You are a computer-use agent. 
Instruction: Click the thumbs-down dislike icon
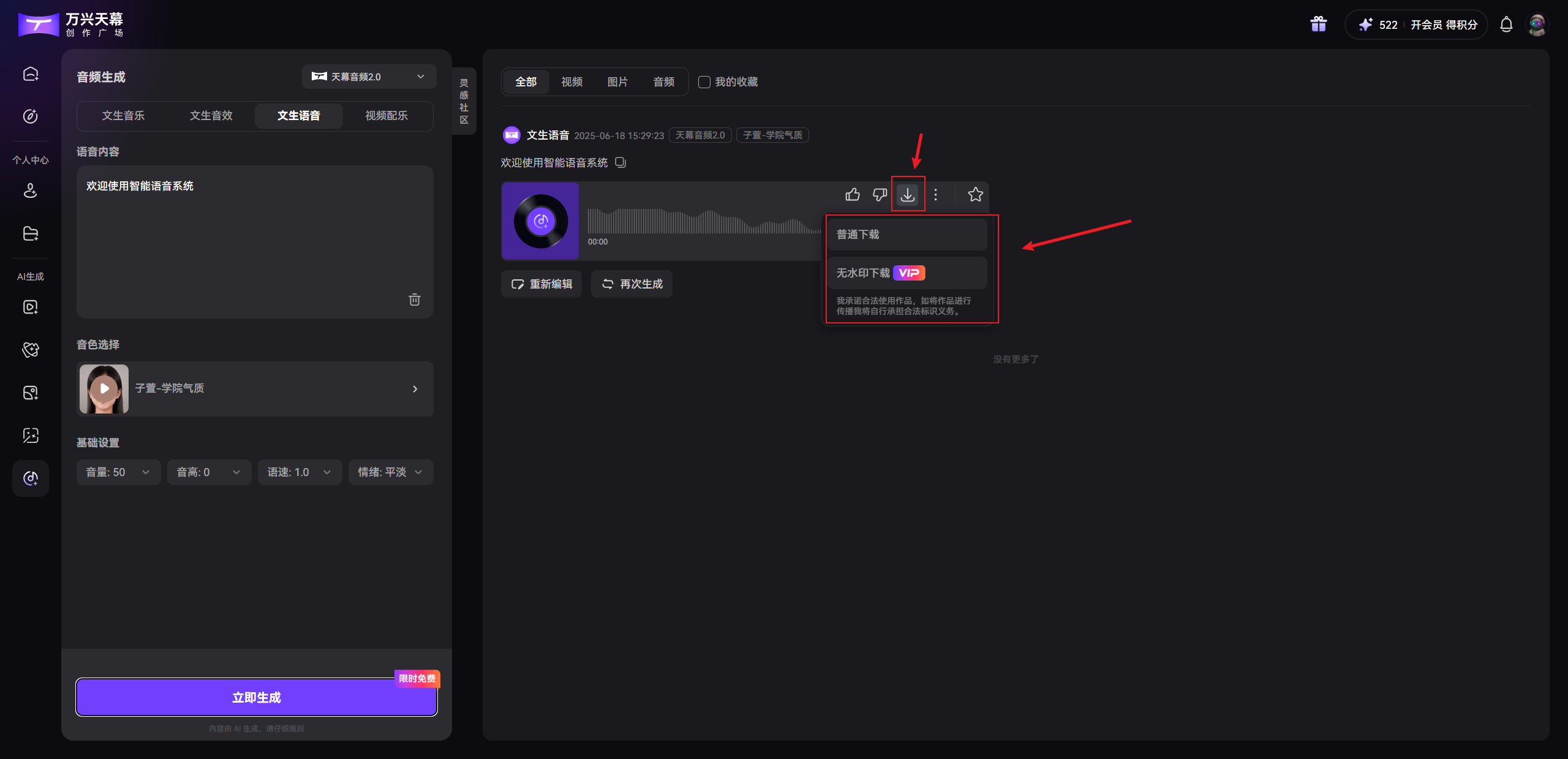click(x=880, y=195)
